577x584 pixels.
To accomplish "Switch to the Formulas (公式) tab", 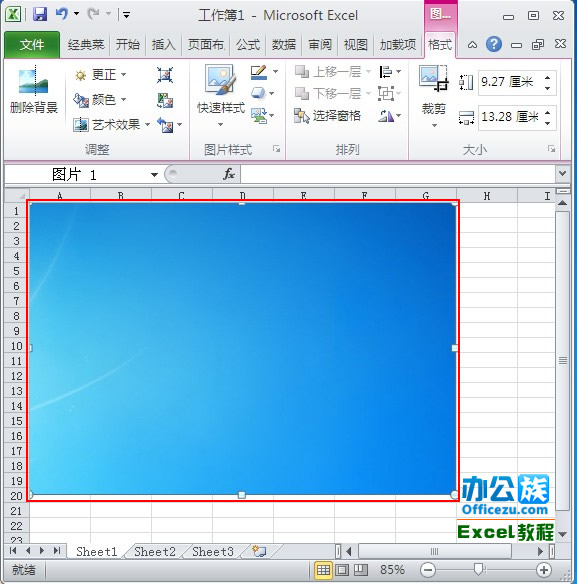I will (247, 45).
